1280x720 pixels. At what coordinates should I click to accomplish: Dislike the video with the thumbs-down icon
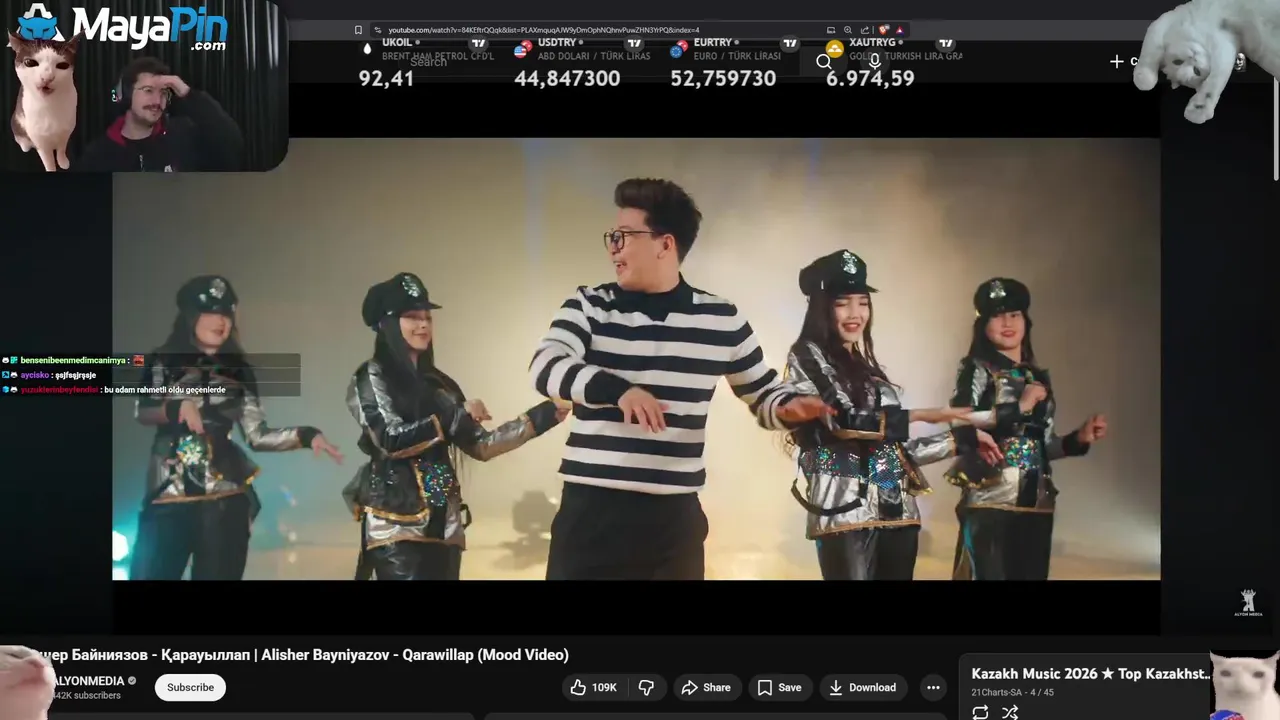(646, 687)
